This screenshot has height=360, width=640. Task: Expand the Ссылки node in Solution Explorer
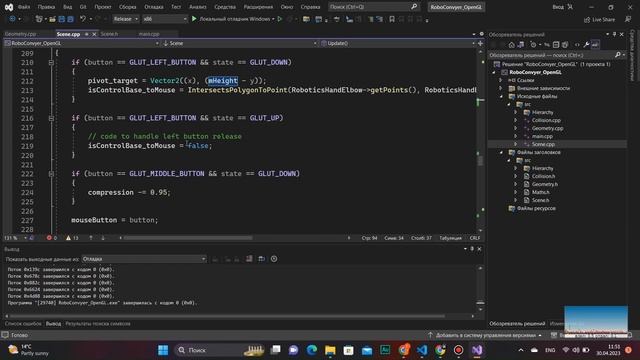(501, 80)
